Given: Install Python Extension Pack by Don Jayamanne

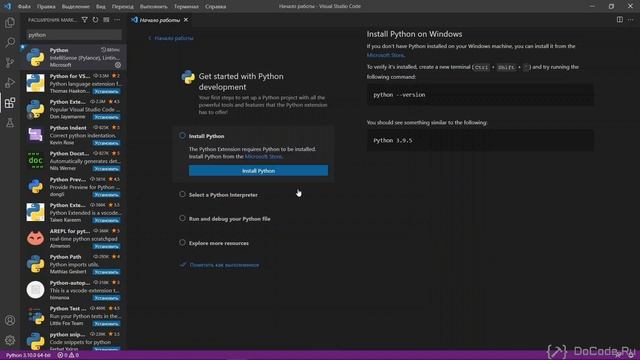Looking at the screenshot, I should click(106, 117).
